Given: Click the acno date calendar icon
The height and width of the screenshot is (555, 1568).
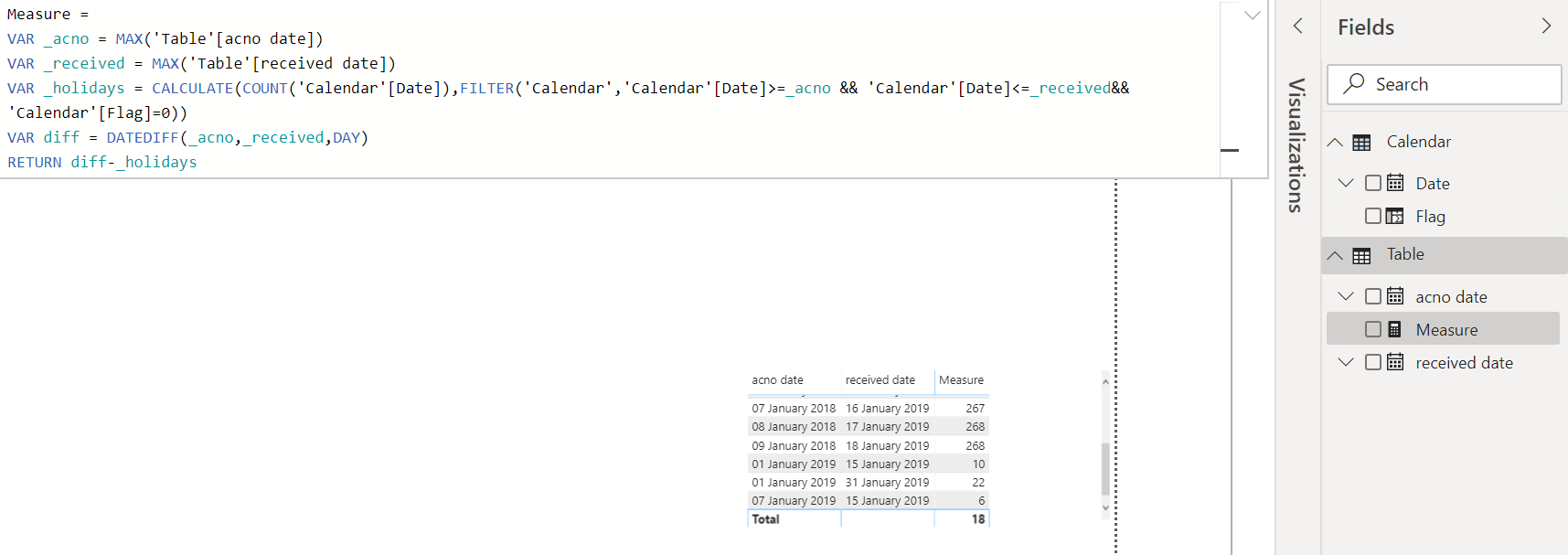Looking at the screenshot, I should click(1395, 296).
